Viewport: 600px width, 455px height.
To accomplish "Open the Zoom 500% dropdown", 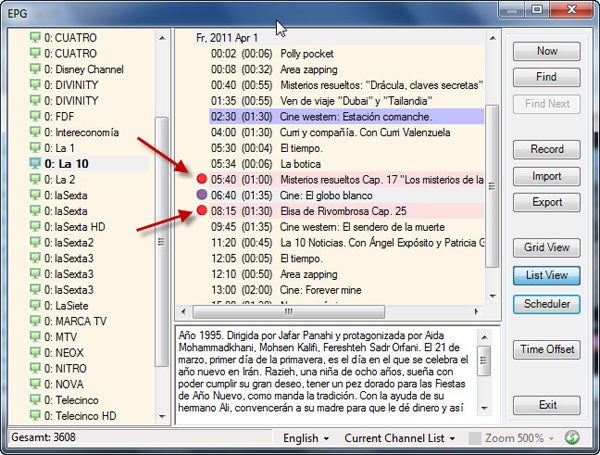I will coord(519,438).
